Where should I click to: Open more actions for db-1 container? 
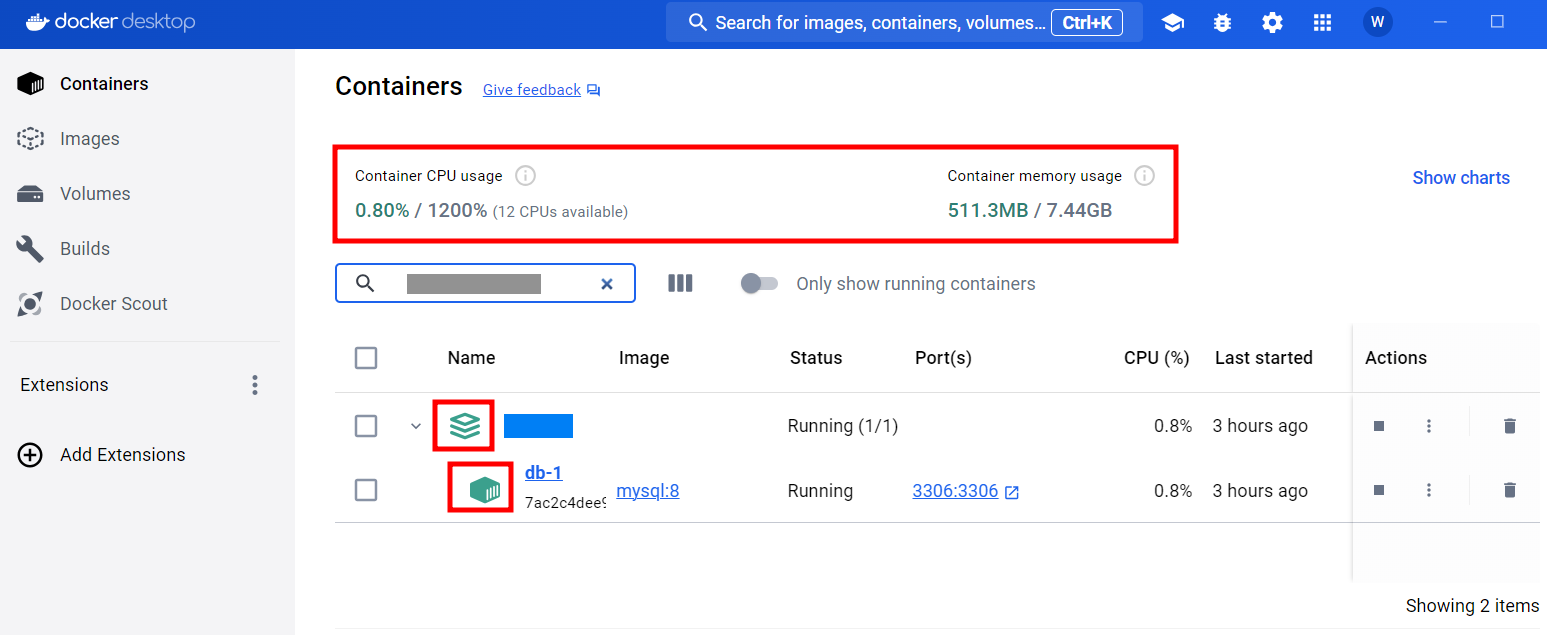point(1429,490)
